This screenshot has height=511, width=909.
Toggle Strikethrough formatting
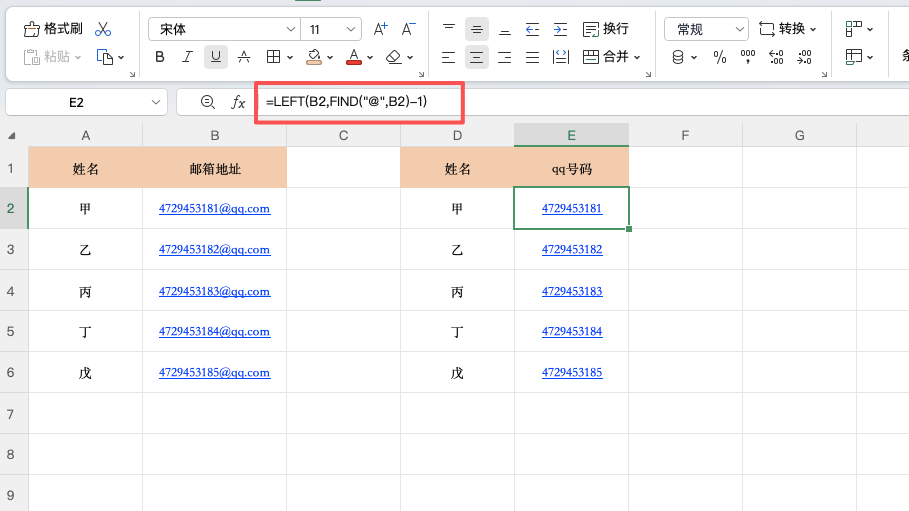coord(244,57)
